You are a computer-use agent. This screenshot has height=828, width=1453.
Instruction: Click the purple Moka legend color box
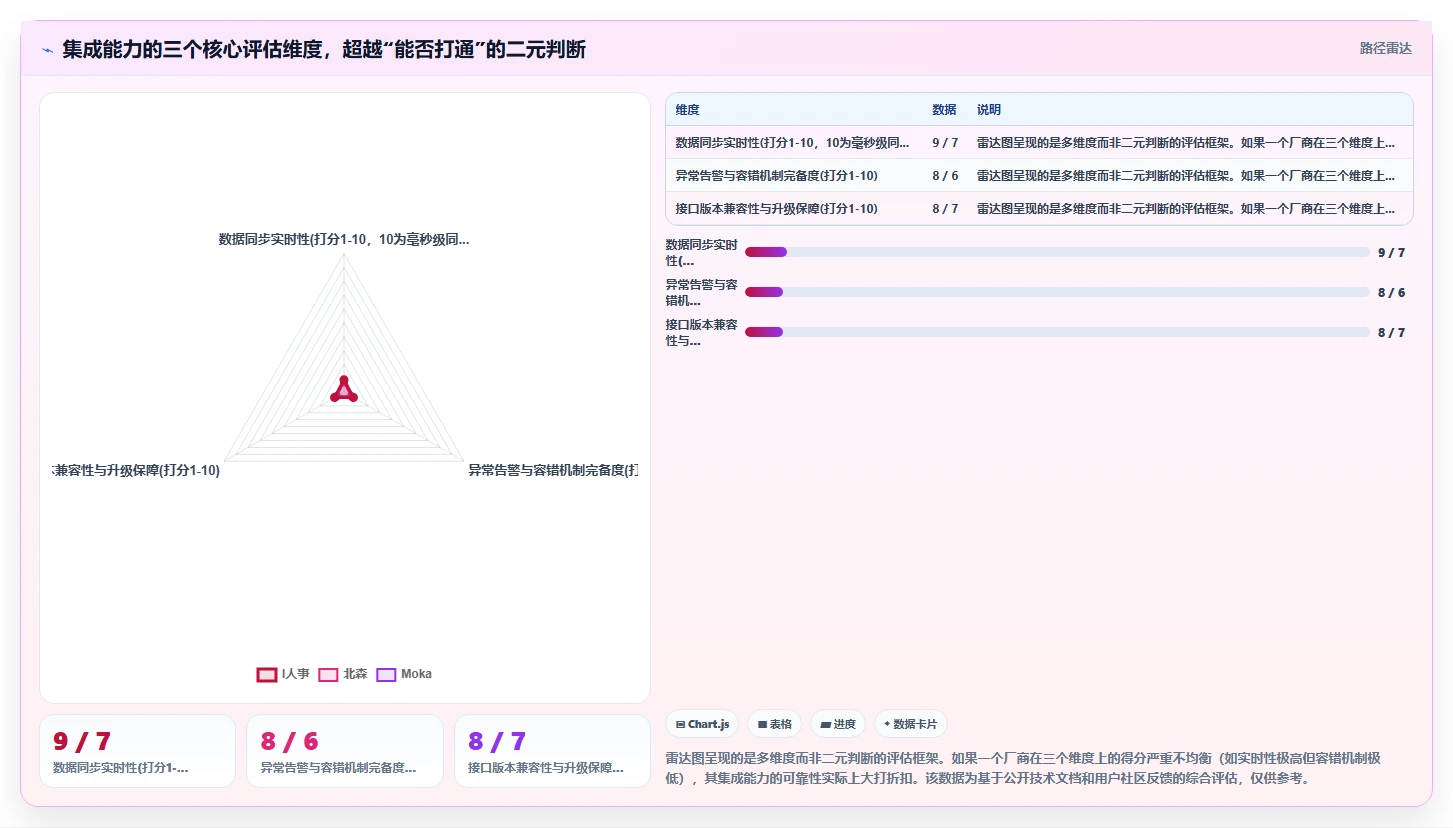click(x=386, y=674)
